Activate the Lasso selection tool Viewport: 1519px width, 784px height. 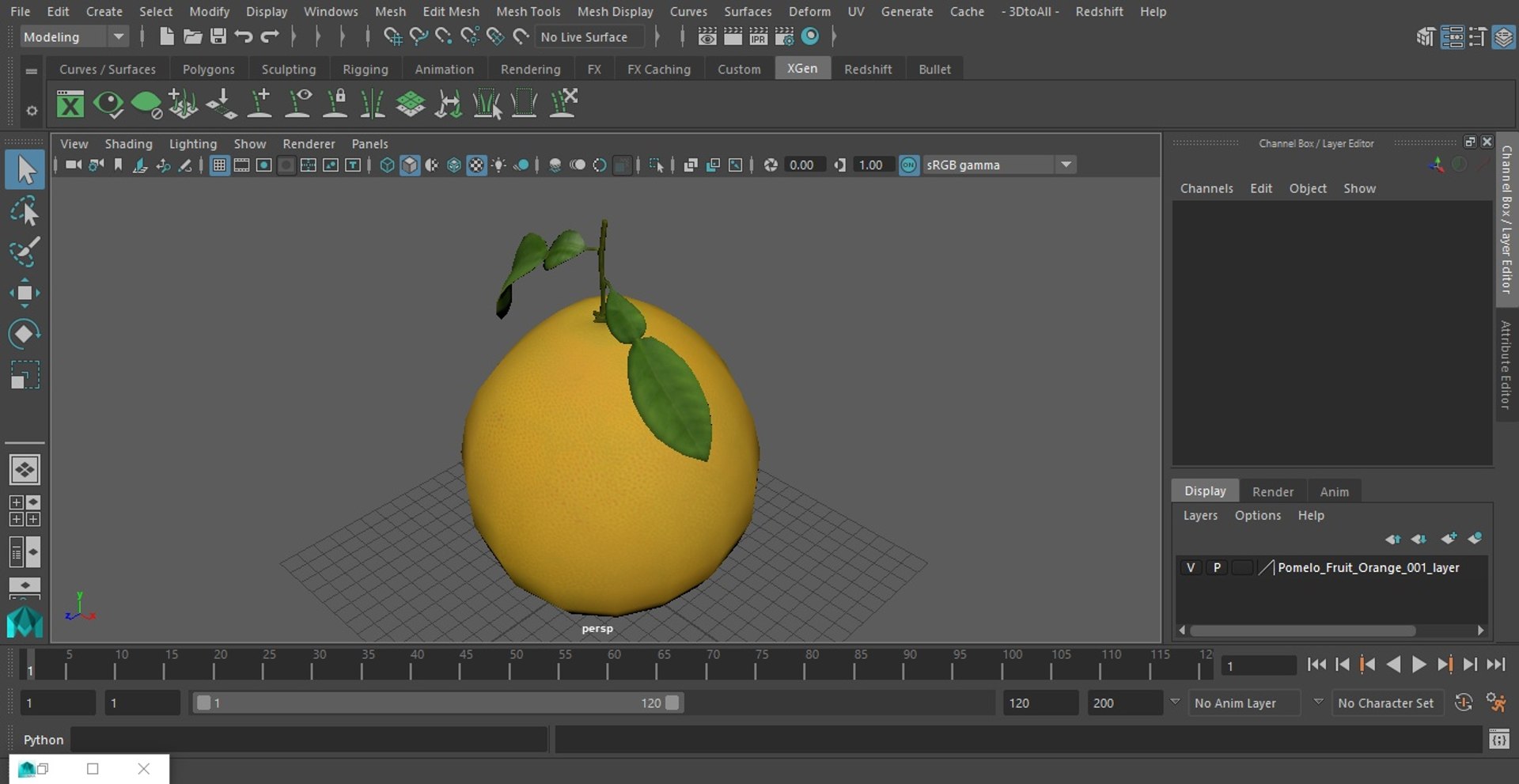pos(25,212)
